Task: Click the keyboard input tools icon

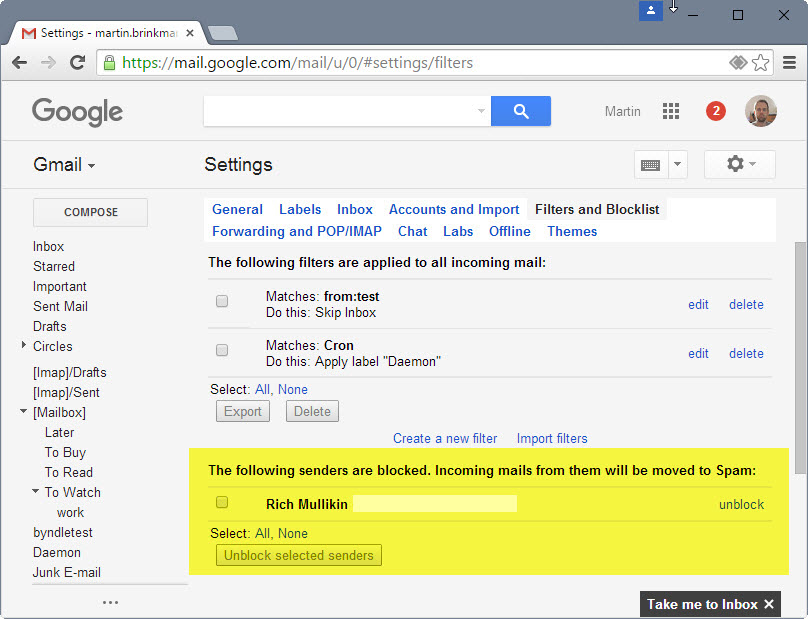Action: coord(650,165)
